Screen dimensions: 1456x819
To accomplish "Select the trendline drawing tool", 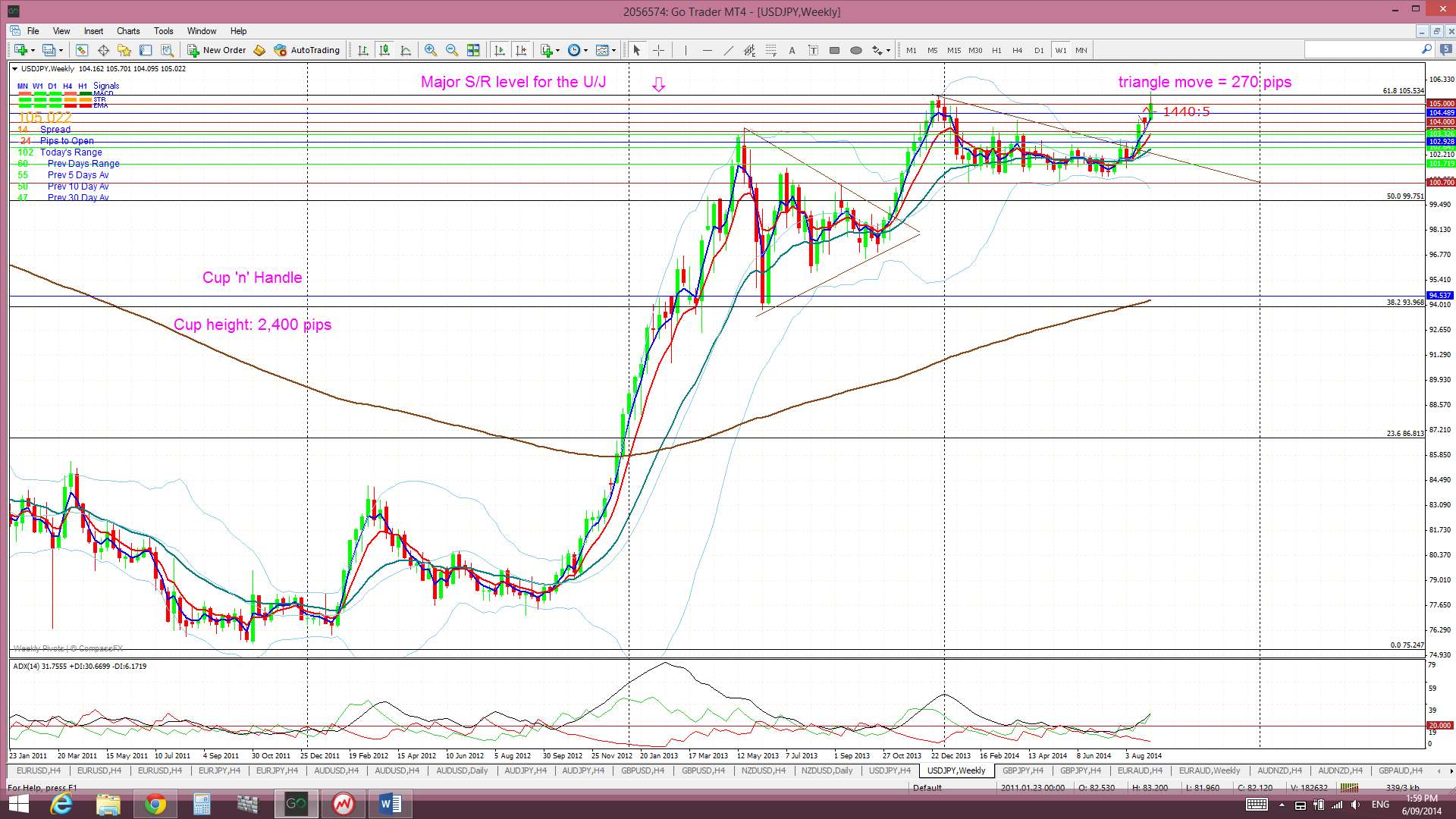I will (x=728, y=50).
